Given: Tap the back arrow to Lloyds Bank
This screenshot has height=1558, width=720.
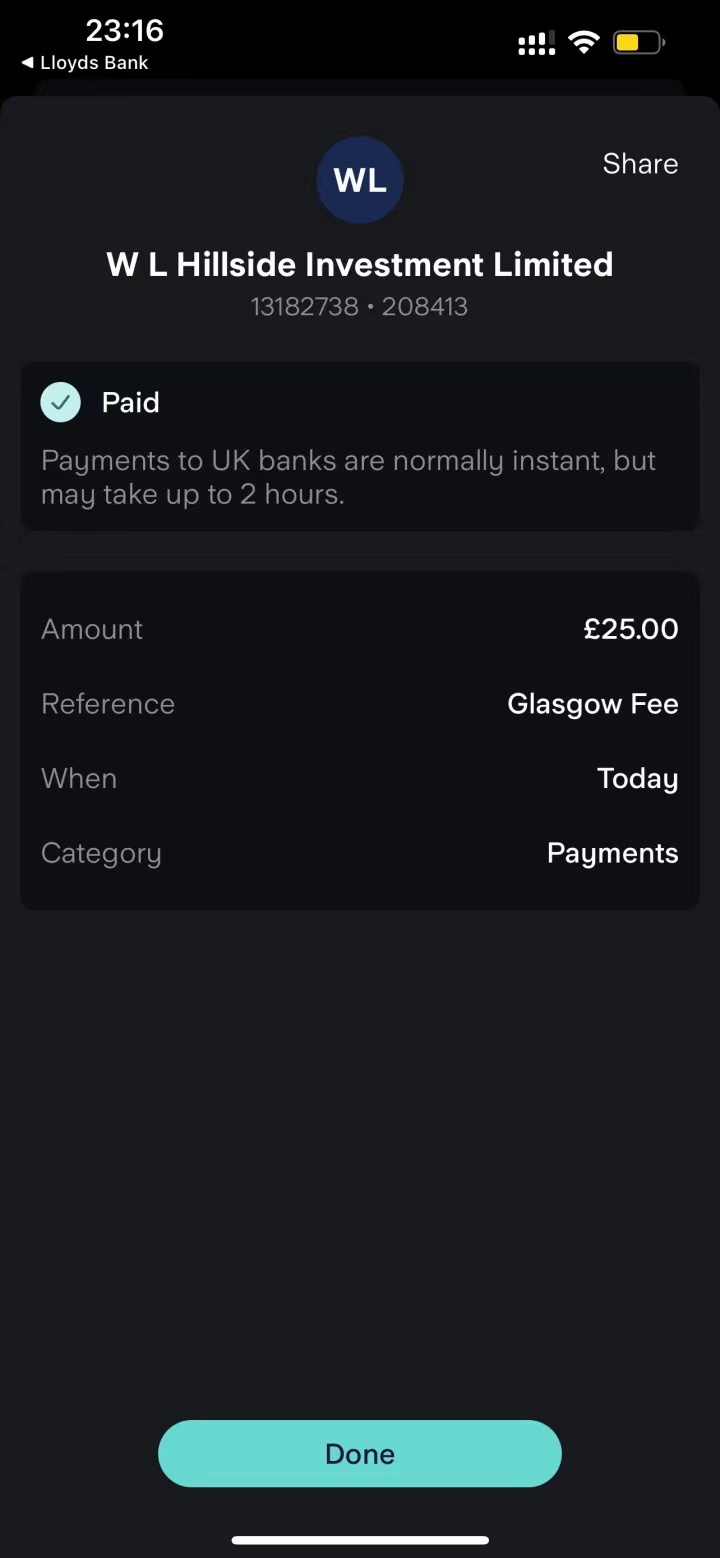Looking at the screenshot, I should [27, 63].
